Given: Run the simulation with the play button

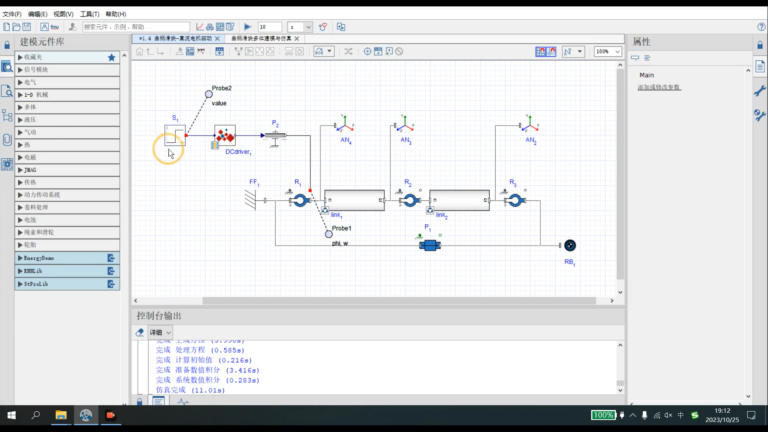Looking at the screenshot, I should (247, 27).
